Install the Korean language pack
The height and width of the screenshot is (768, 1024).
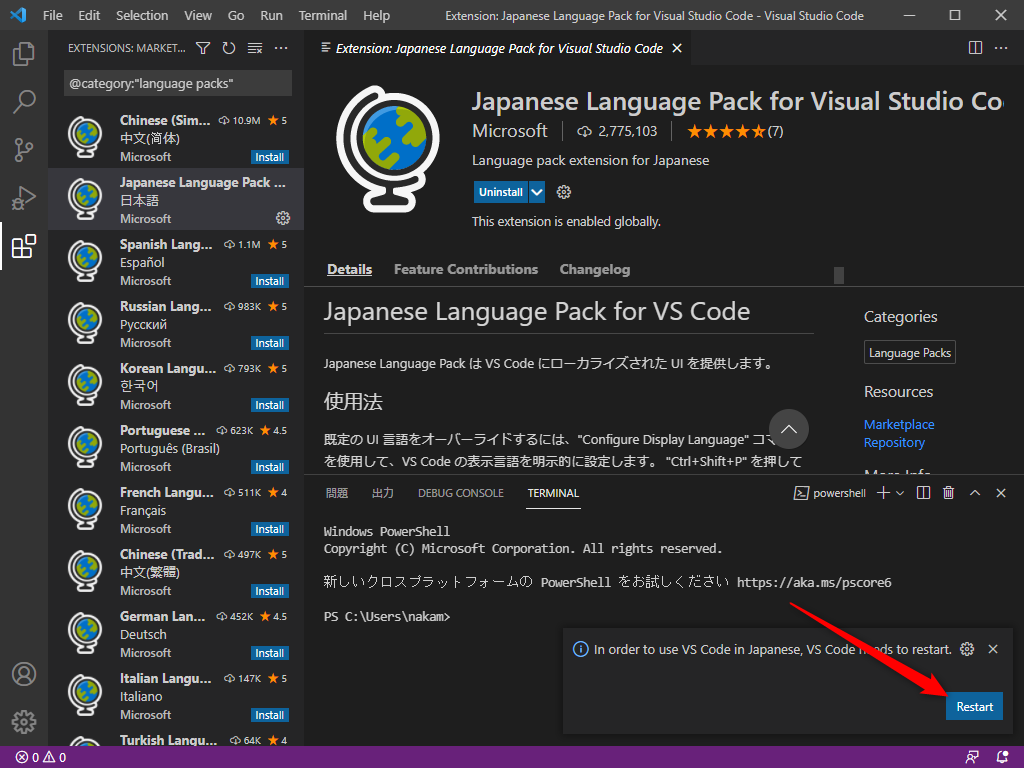pyautogui.click(x=270, y=405)
